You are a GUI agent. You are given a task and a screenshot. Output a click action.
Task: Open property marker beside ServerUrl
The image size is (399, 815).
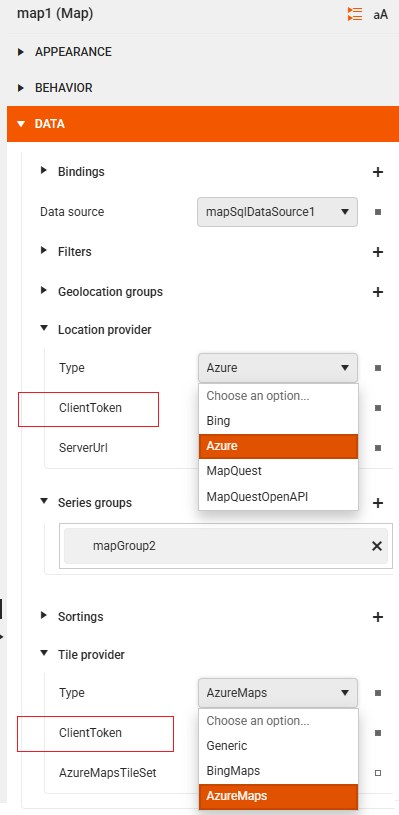point(378,448)
